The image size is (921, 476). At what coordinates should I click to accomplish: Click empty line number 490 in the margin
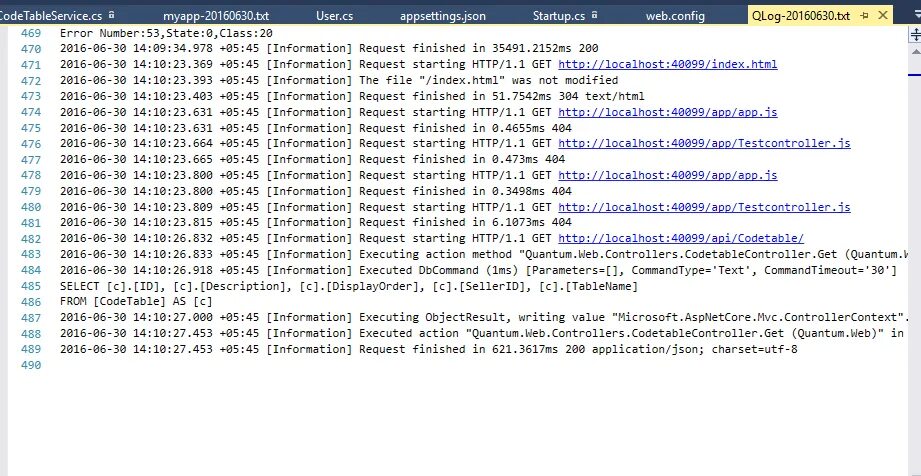pyautogui.click(x=31, y=365)
